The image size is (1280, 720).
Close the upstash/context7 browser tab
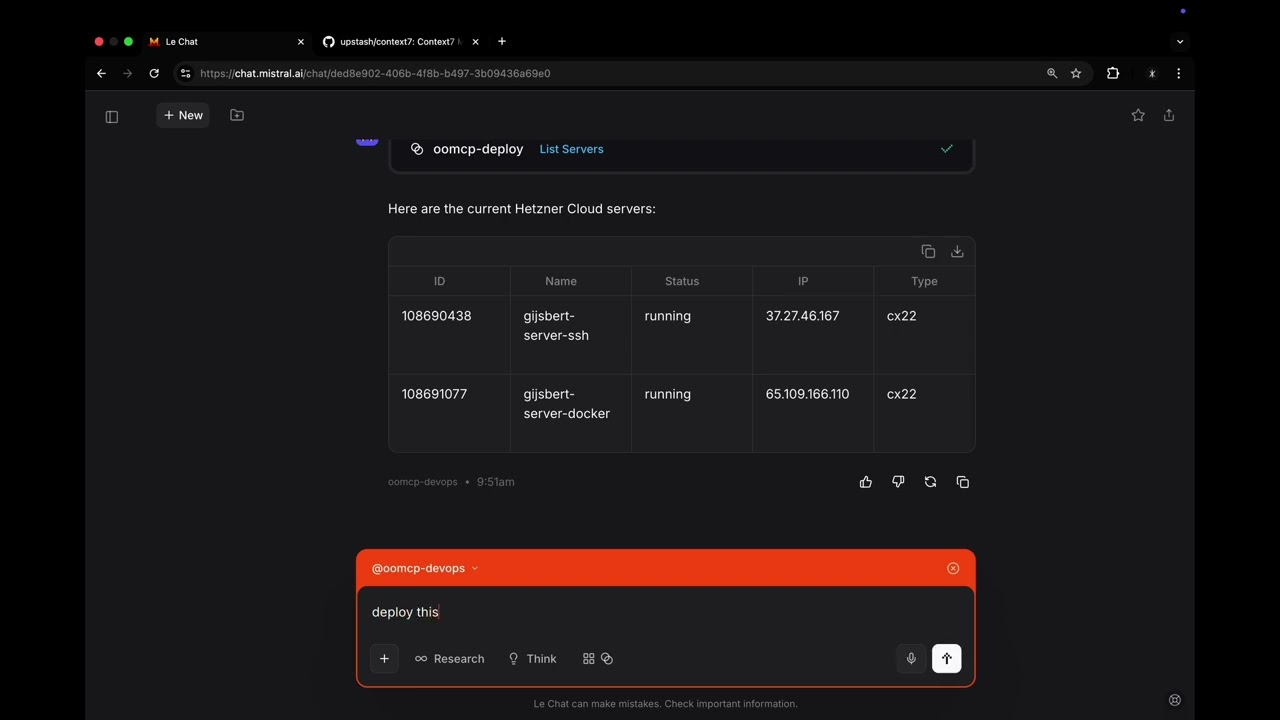475,42
